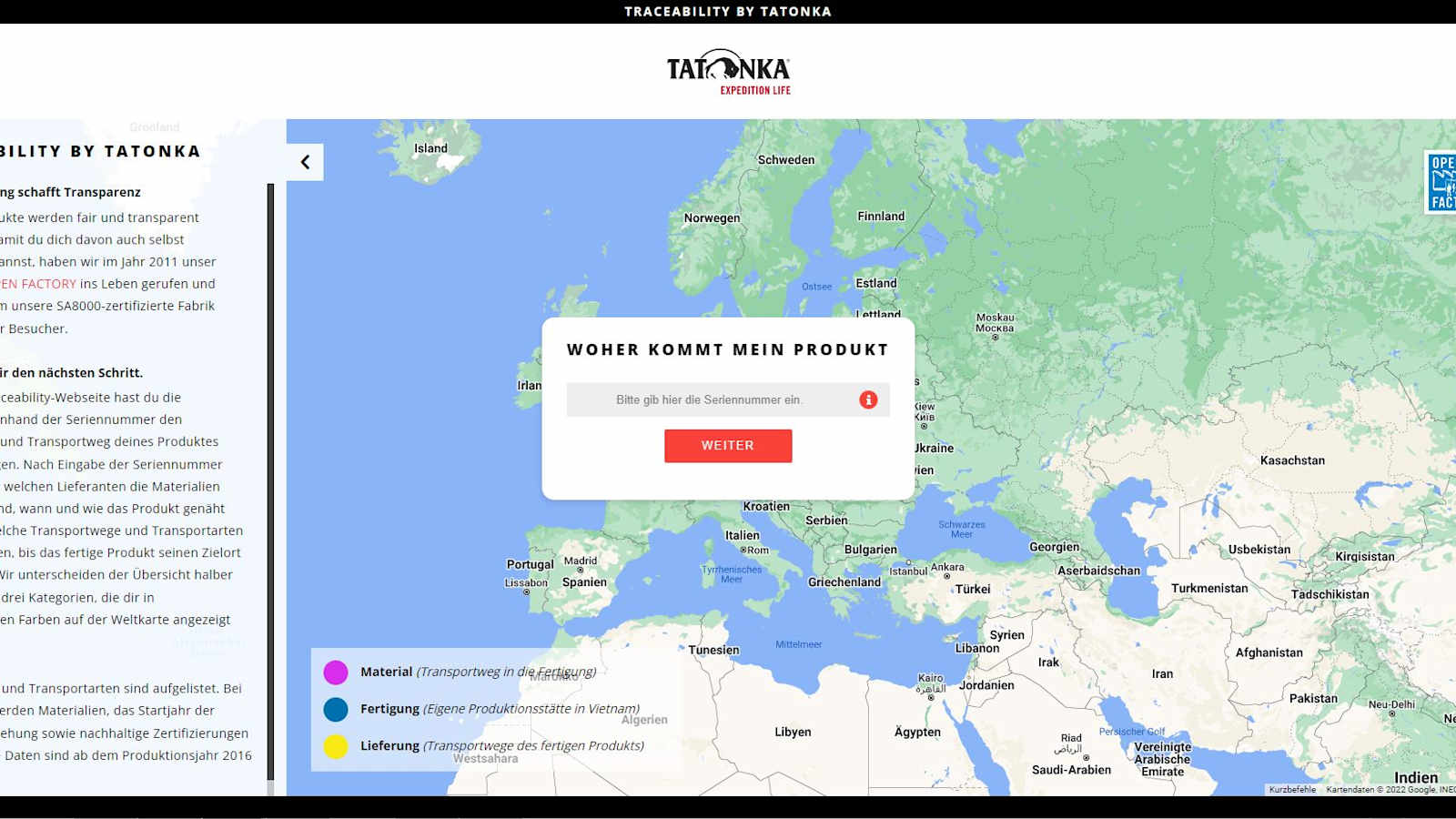This screenshot has width=1456, height=819.
Task: Click the Finnland label on the map
Action: point(881,217)
